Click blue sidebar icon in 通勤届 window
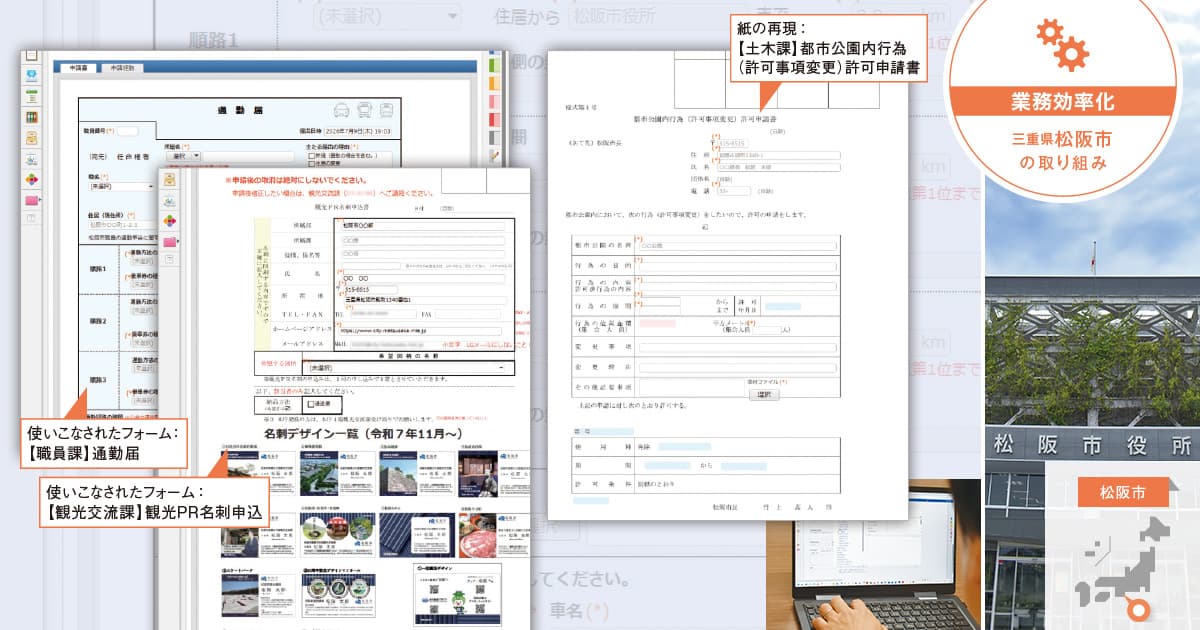 click(x=32, y=75)
